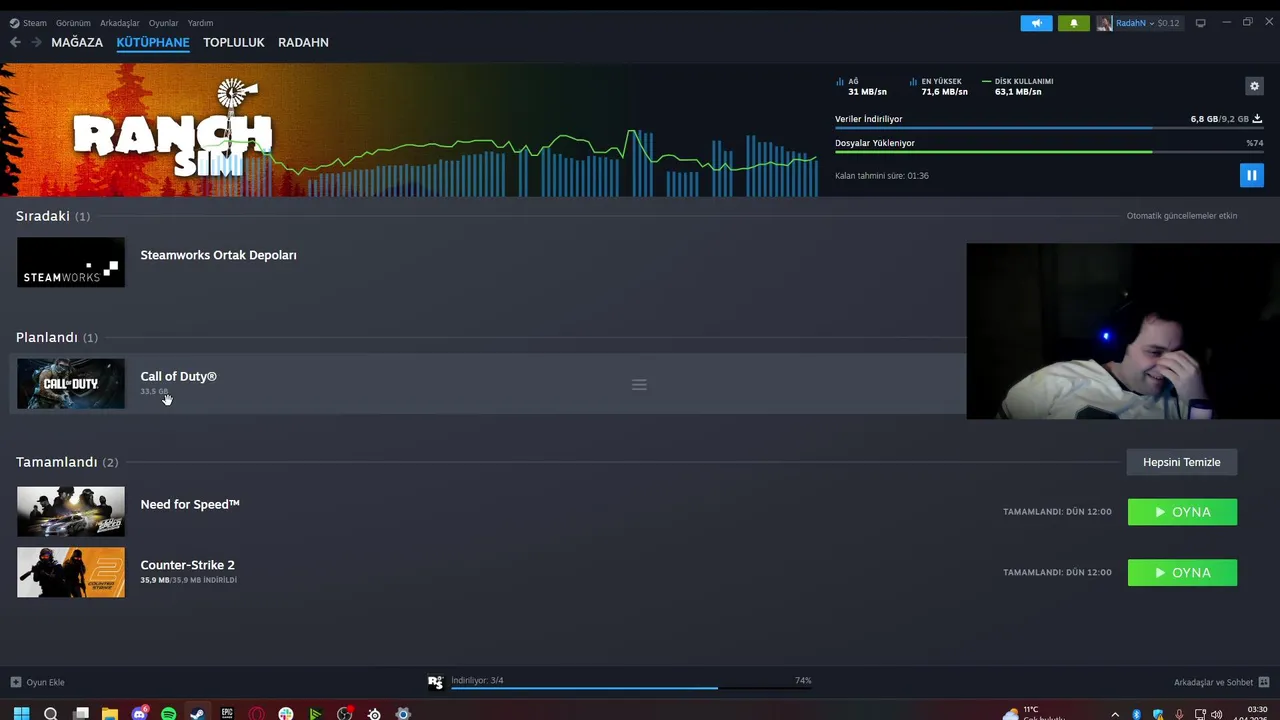The image size is (1280, 720).
Task: Play Counter-Strike 2 with OYNA
Action: tap(1182, 572)
